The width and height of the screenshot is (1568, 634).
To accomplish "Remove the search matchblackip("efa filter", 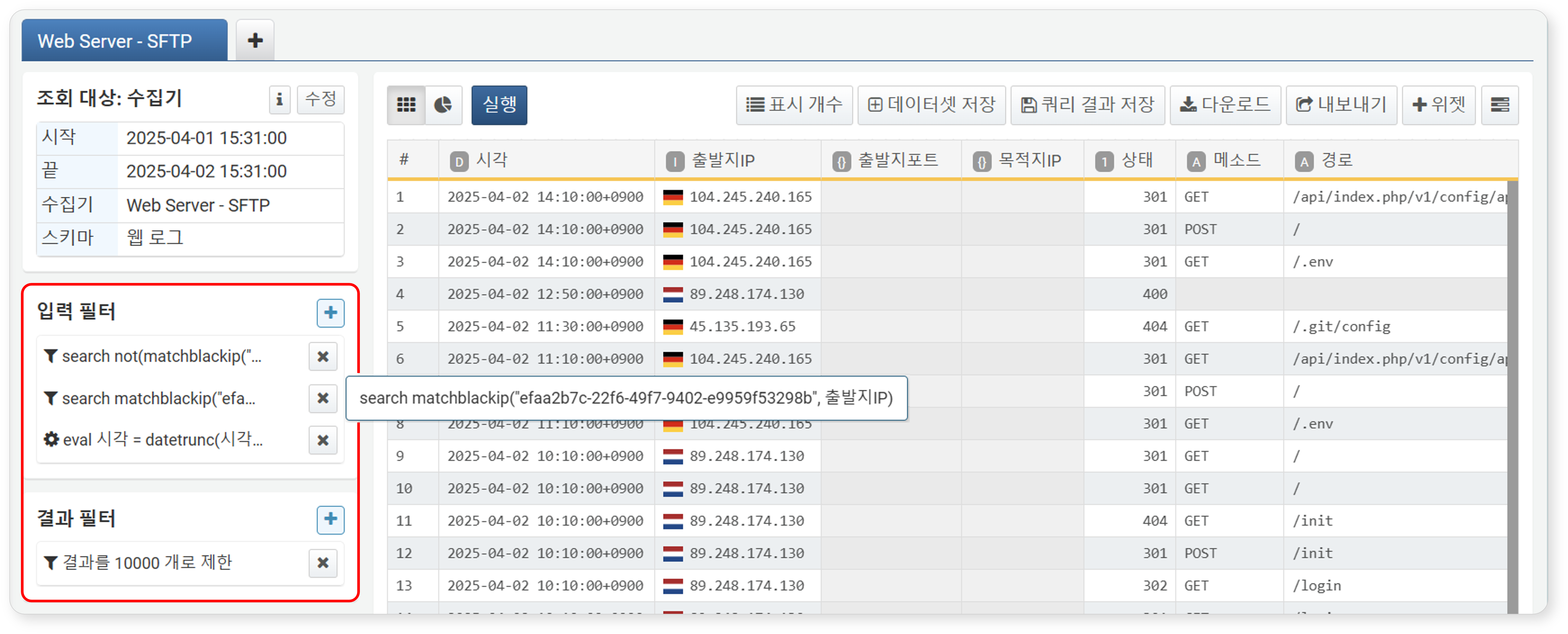I will click(x=323, y=398).
